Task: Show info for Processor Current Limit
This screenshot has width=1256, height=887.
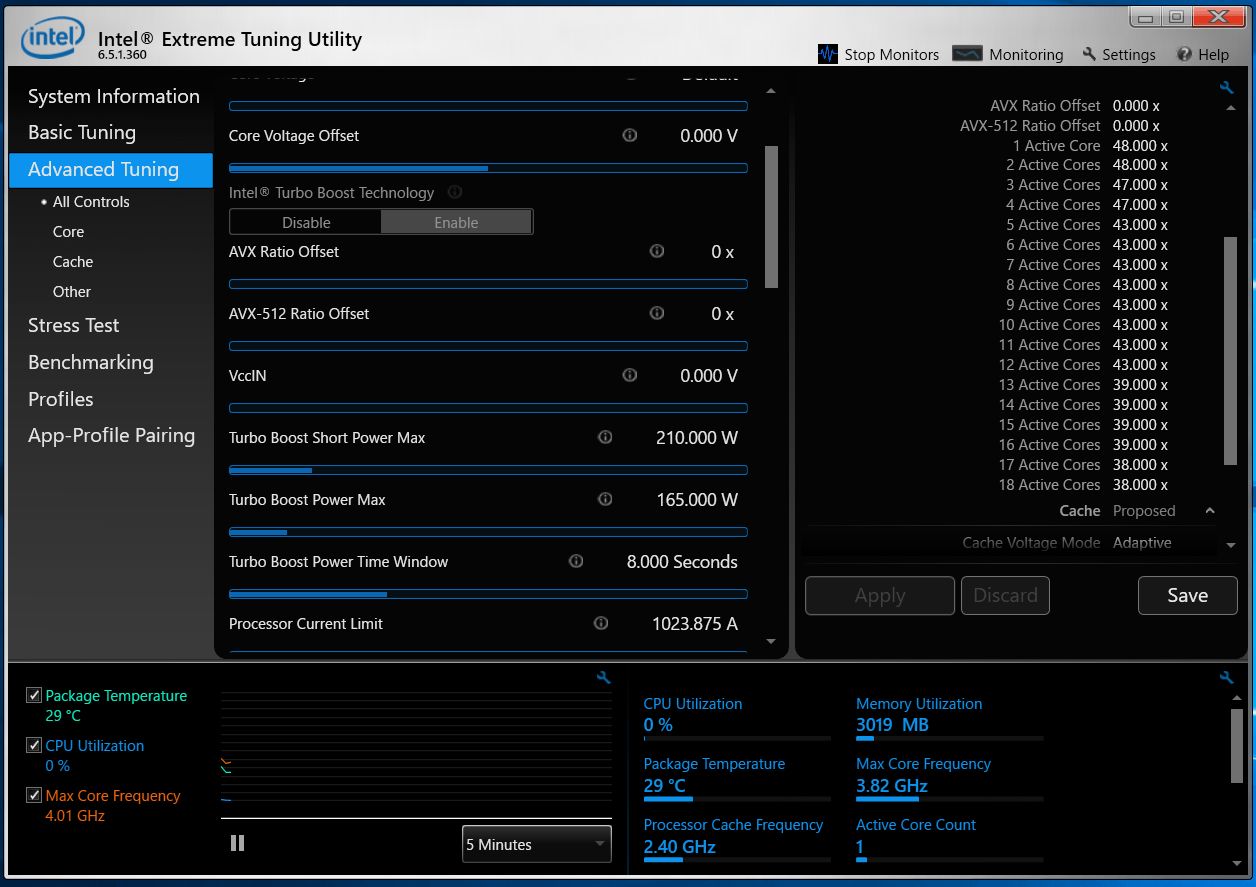Action: click(601, 623)
